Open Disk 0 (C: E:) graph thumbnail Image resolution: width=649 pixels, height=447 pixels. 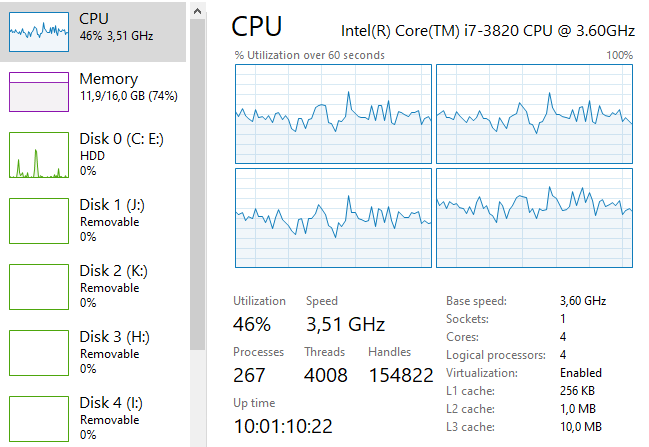click(x=39, y=155)
